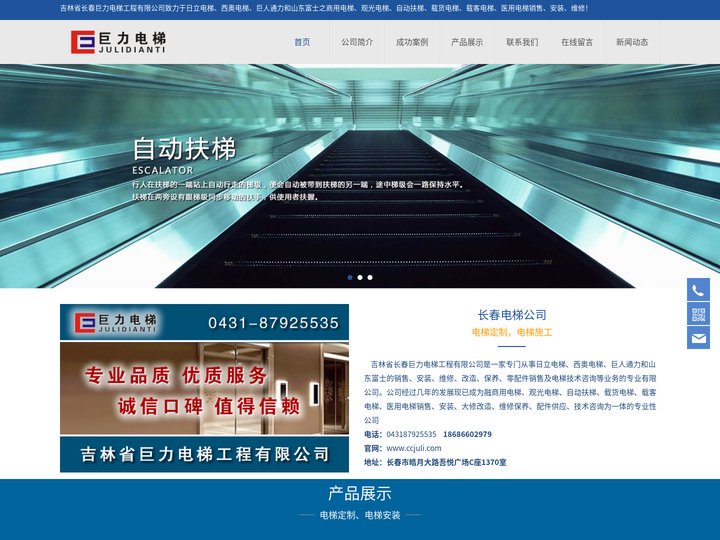Viewport: 720px width, 540px height.
Task: Open 成功案例 navigation item
Action: coord(412,42)
